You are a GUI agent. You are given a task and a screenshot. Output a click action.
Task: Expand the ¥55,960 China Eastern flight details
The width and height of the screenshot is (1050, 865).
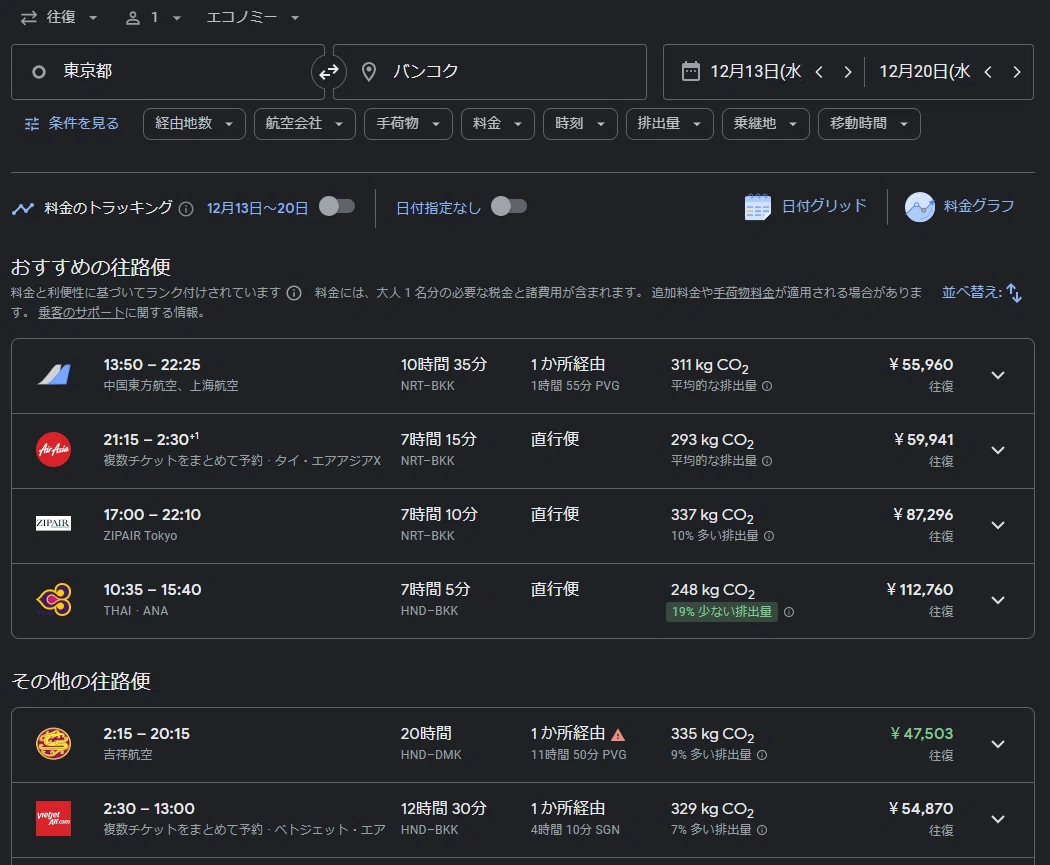point(998,376)
